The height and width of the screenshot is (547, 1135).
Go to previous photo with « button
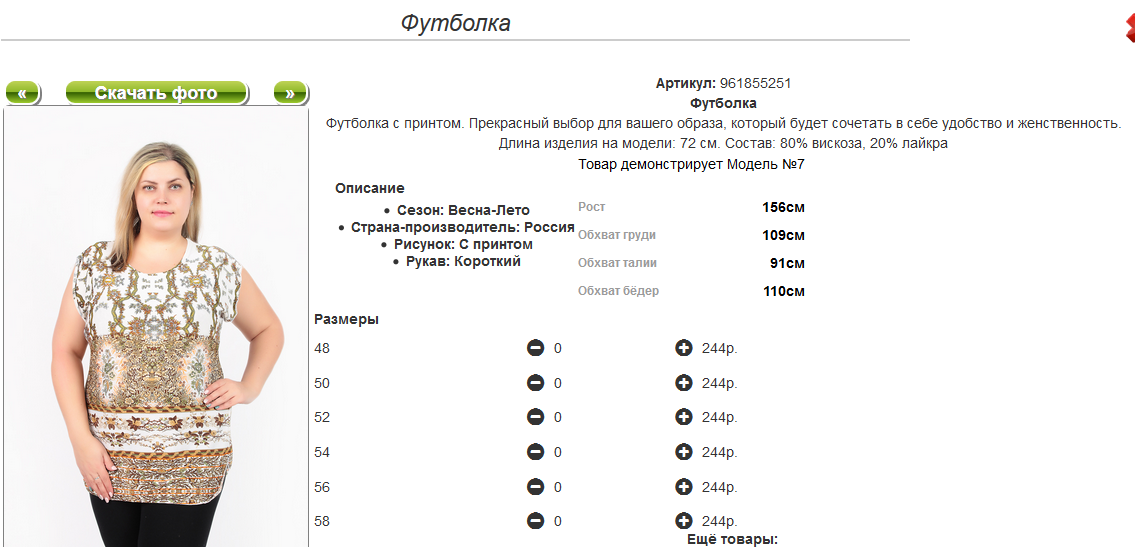coord(23,93)
